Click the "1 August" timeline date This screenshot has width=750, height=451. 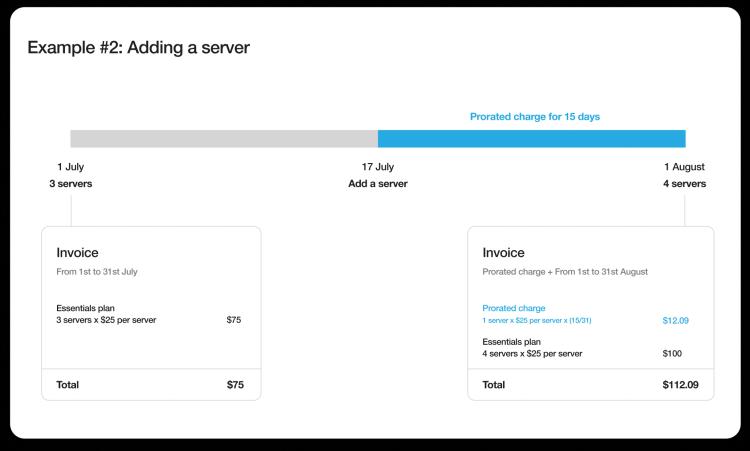point(684,166)
